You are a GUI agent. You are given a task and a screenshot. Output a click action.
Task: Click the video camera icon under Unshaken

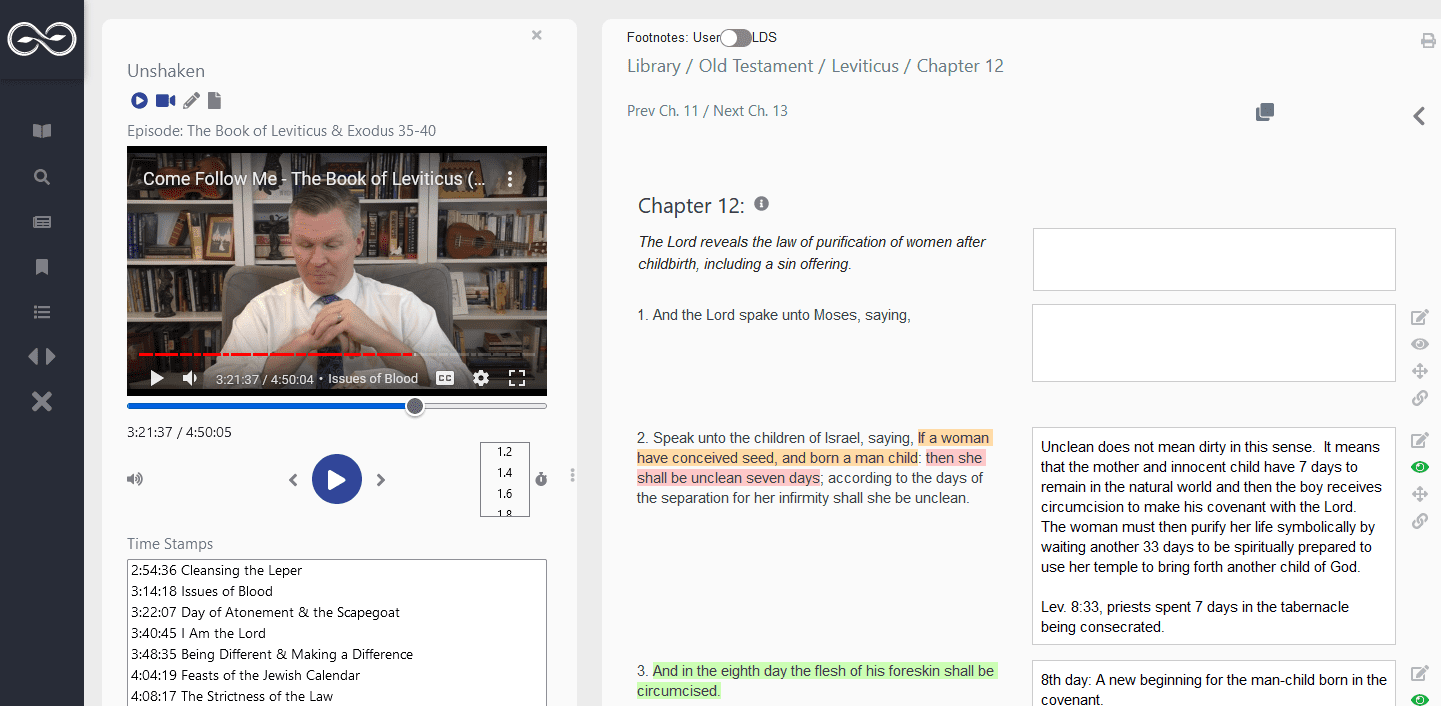point(165,101)
